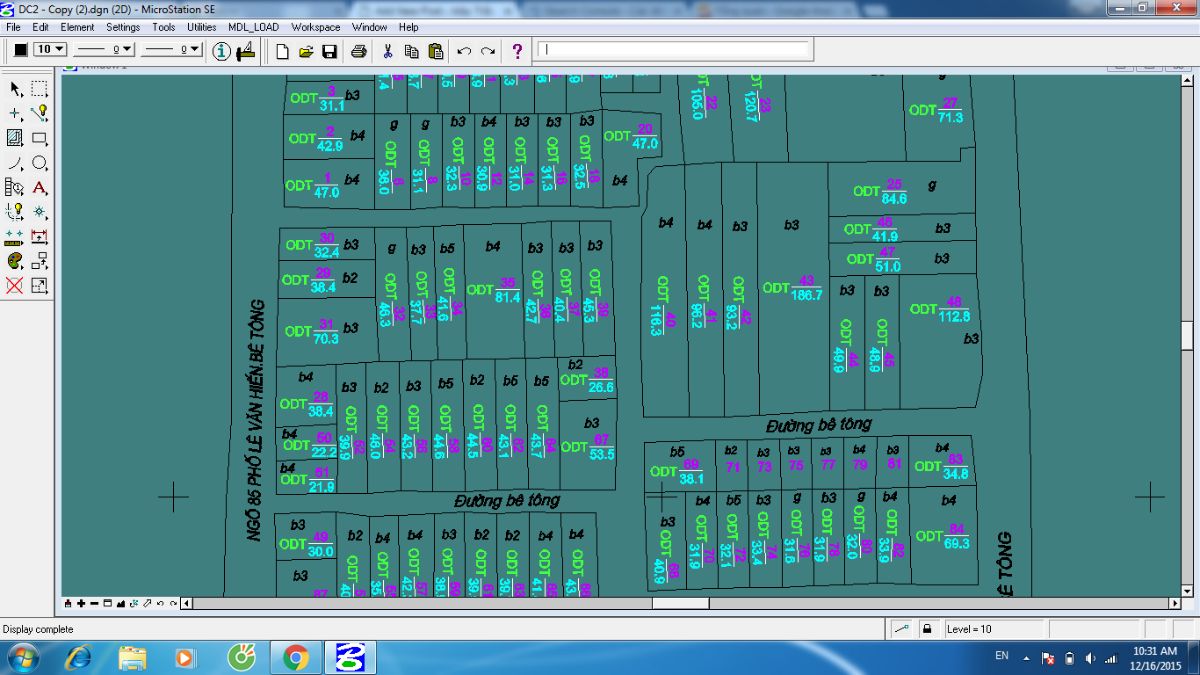Pick the Delete Element tool

click(15, 286)
